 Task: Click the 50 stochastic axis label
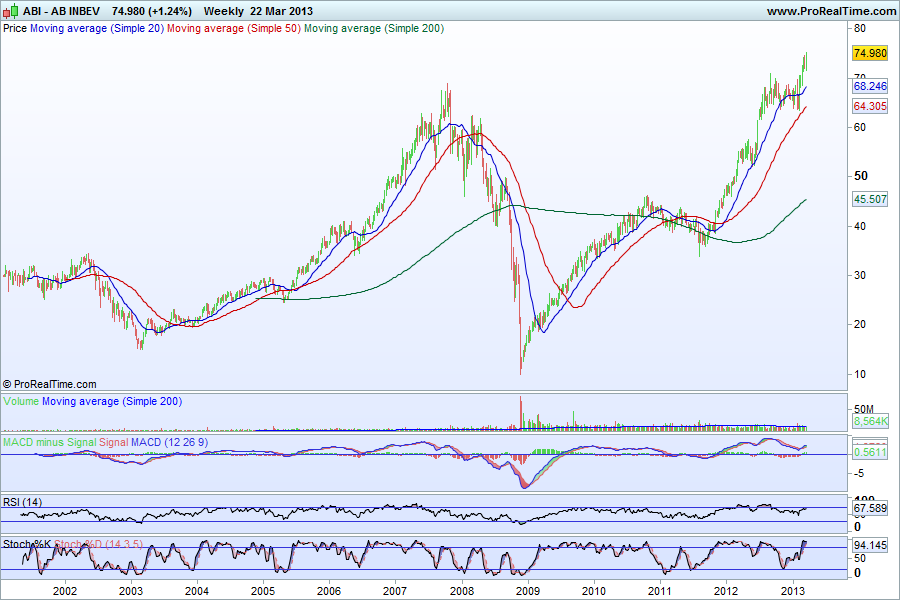point(860,558)
